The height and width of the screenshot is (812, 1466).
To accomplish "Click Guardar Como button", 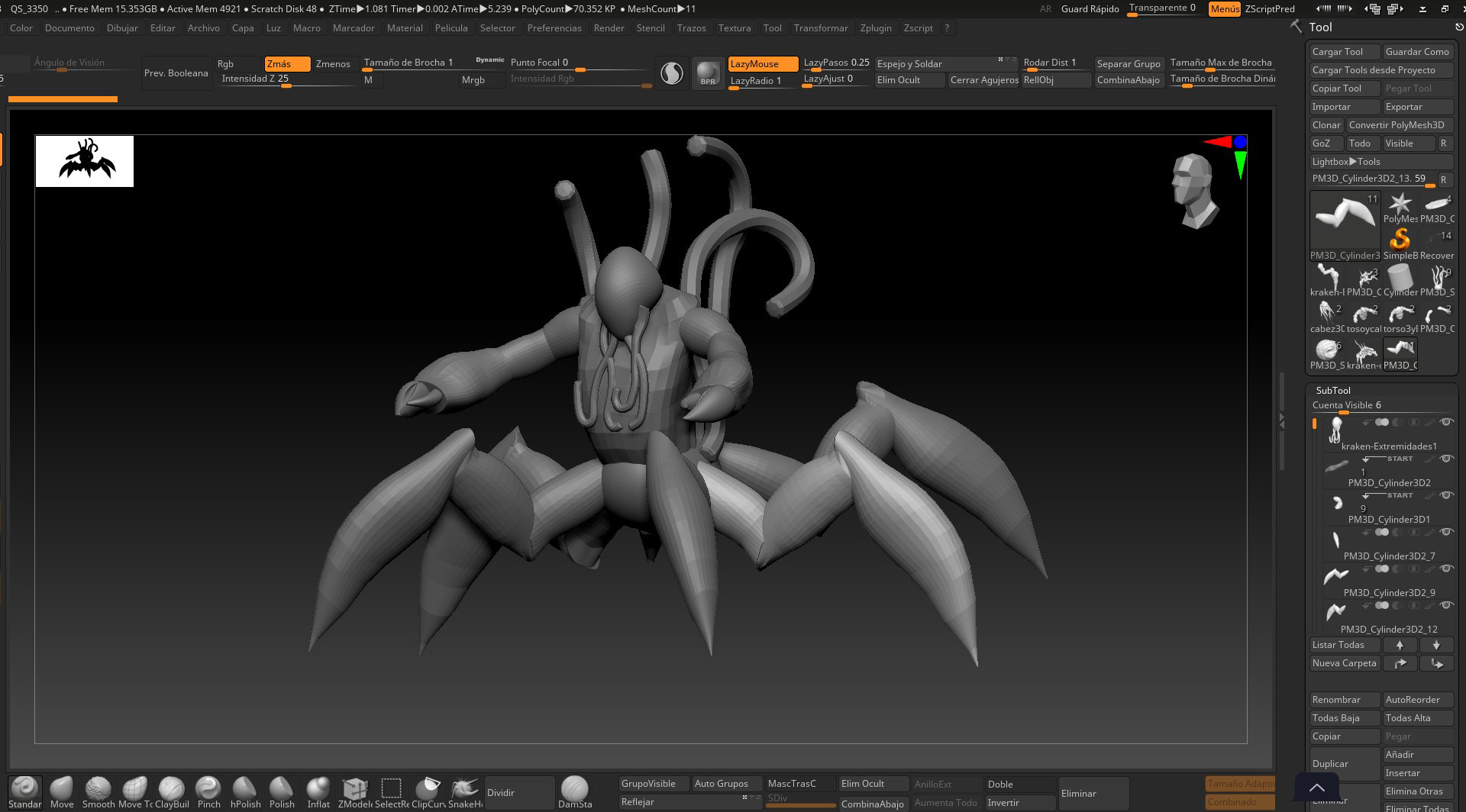I will coord(1418,52).
